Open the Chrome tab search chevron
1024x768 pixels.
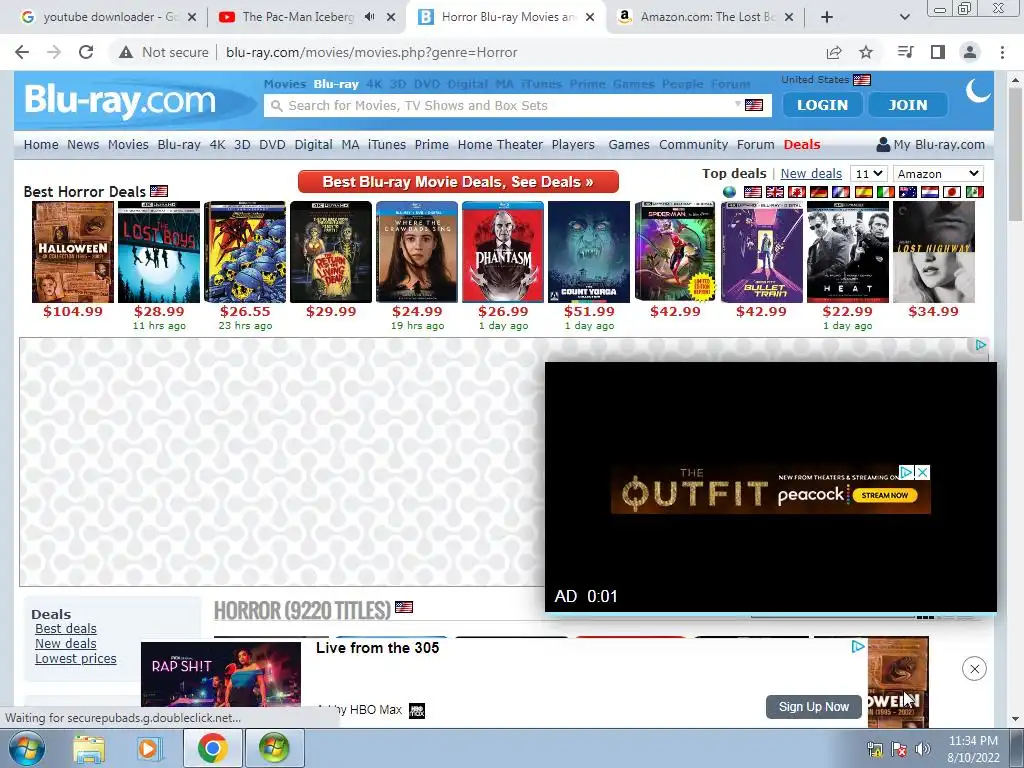(x=904, y=17)
